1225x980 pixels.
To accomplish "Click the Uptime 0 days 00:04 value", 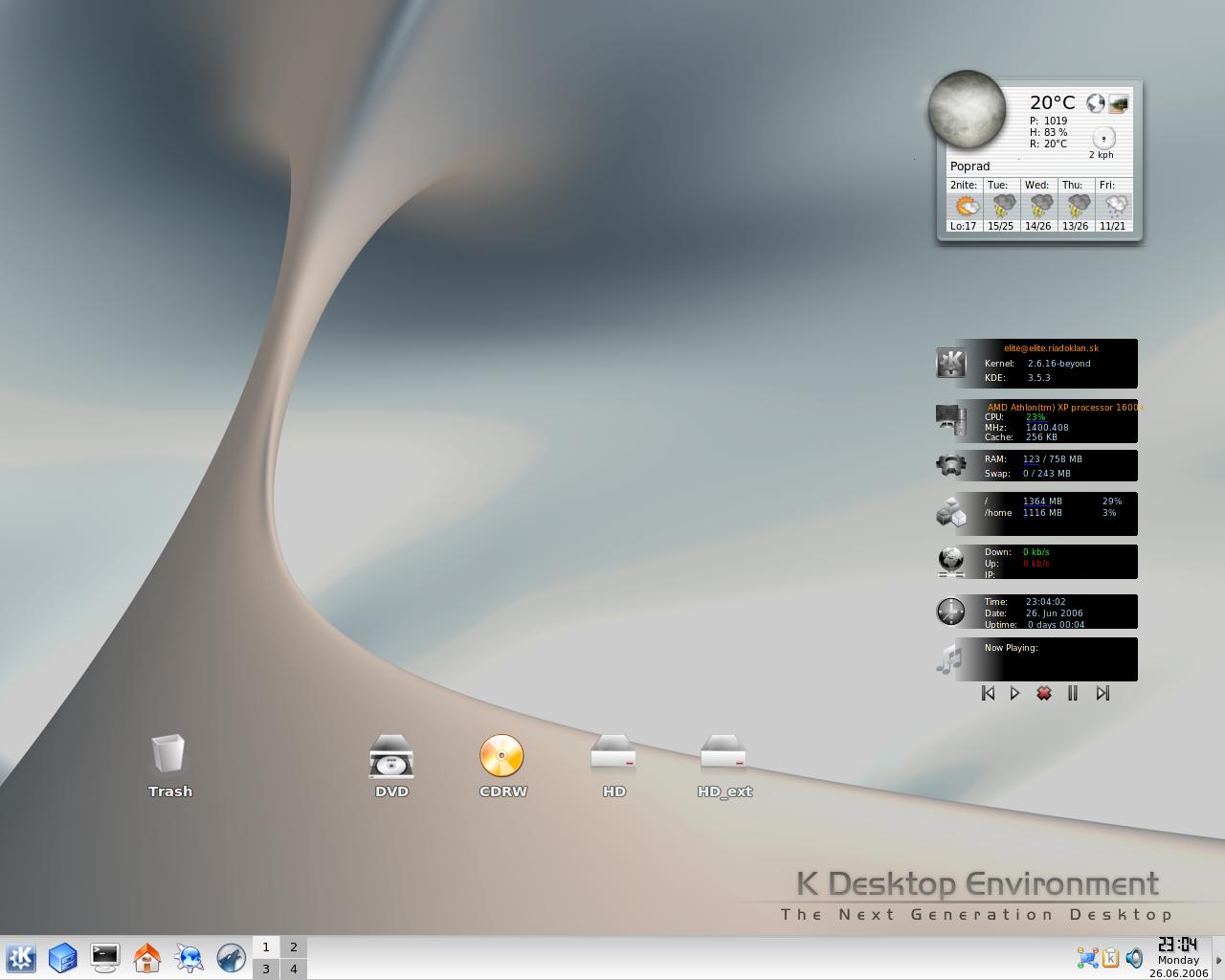I will 1056,625.
